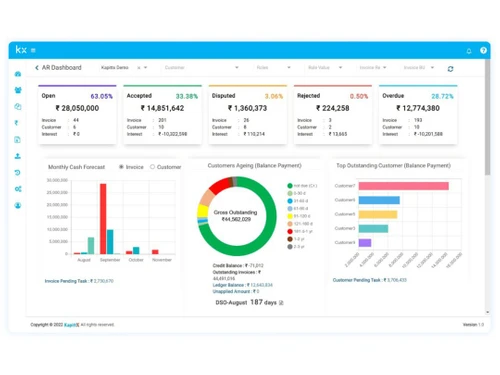Open the upload icon in the sidebar
The image size is (500, 375).
coord(18,156)
